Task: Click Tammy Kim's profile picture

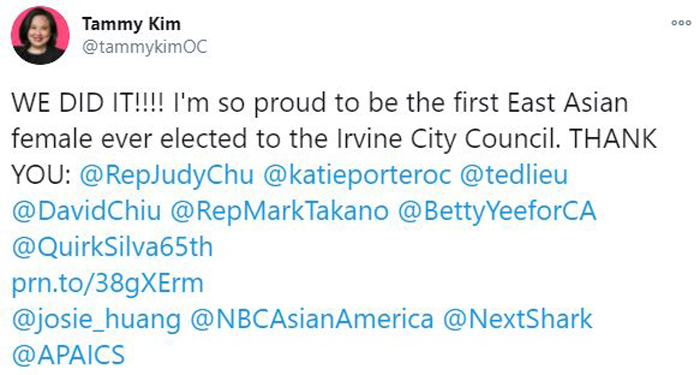Action: click(x=40, y=35)
